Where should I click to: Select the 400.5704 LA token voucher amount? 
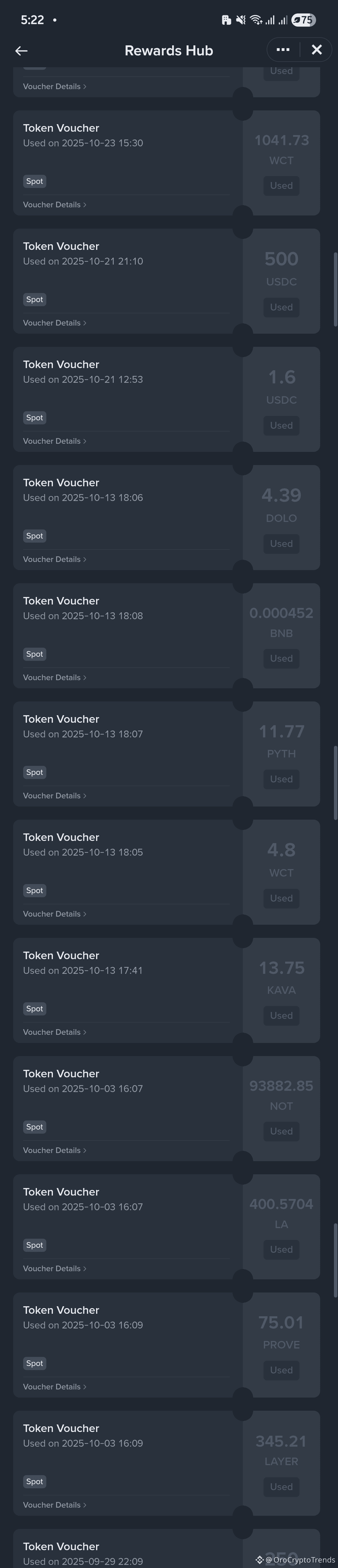pos(281,1204)
